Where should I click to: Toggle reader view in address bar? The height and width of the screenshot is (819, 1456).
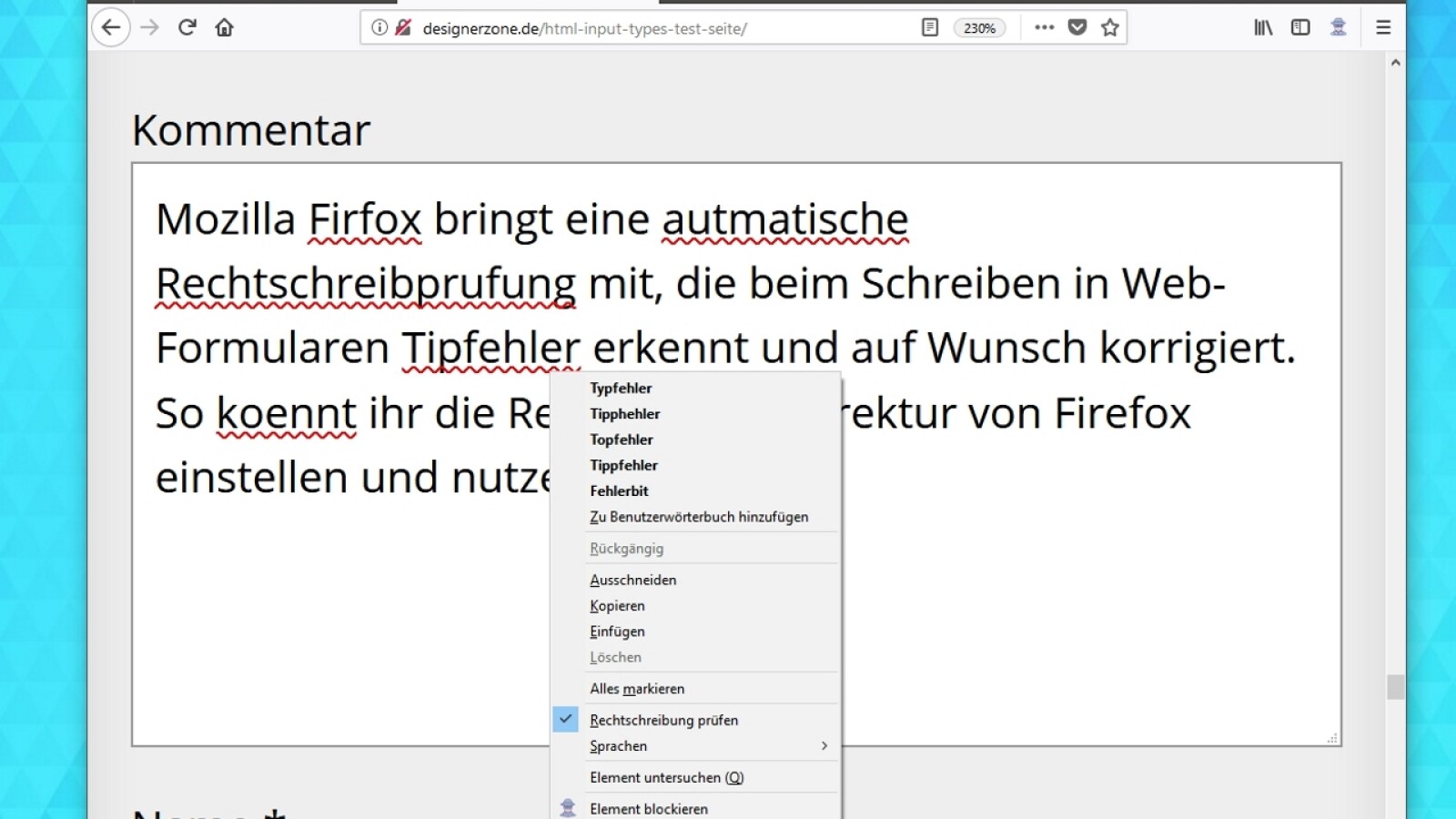929,27
